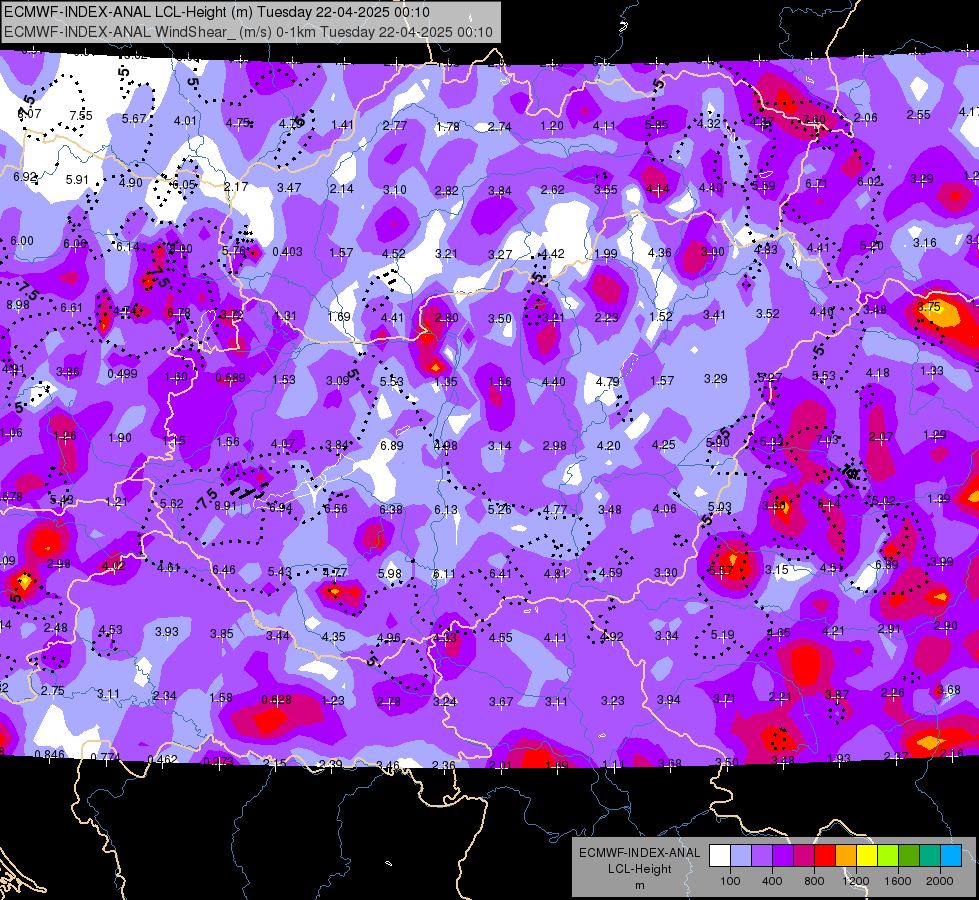Click the wind shear value '5.57'
979x900 pixels.
pyautogui.click(x=722, y=570)
